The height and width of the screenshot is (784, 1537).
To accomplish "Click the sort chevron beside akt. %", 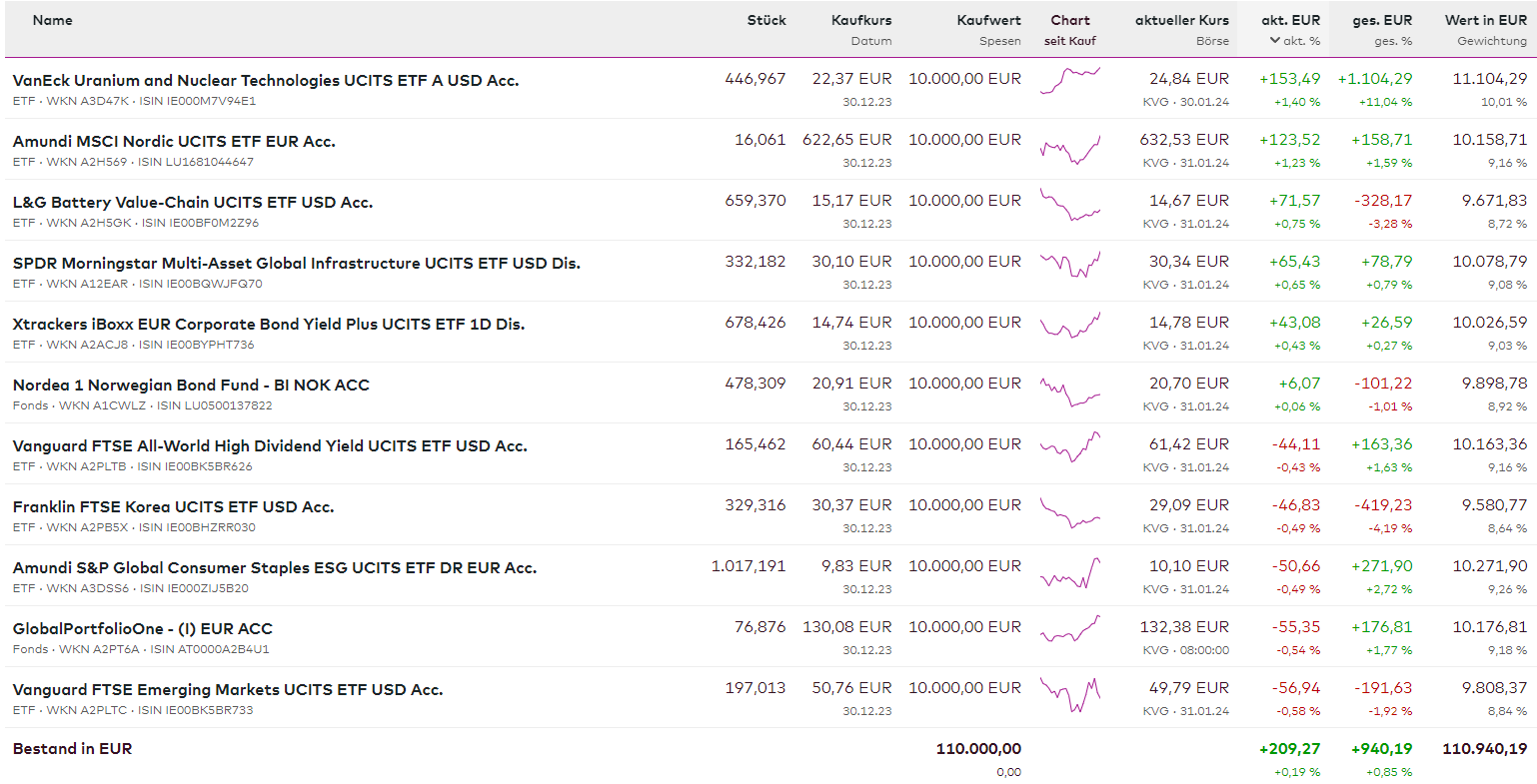I will (1274, 41).
